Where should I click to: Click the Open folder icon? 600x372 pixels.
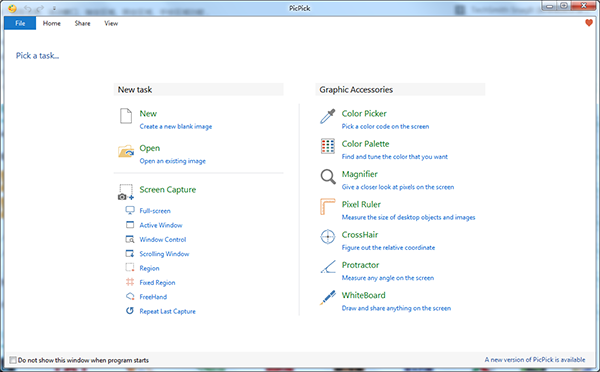point(126,151)
